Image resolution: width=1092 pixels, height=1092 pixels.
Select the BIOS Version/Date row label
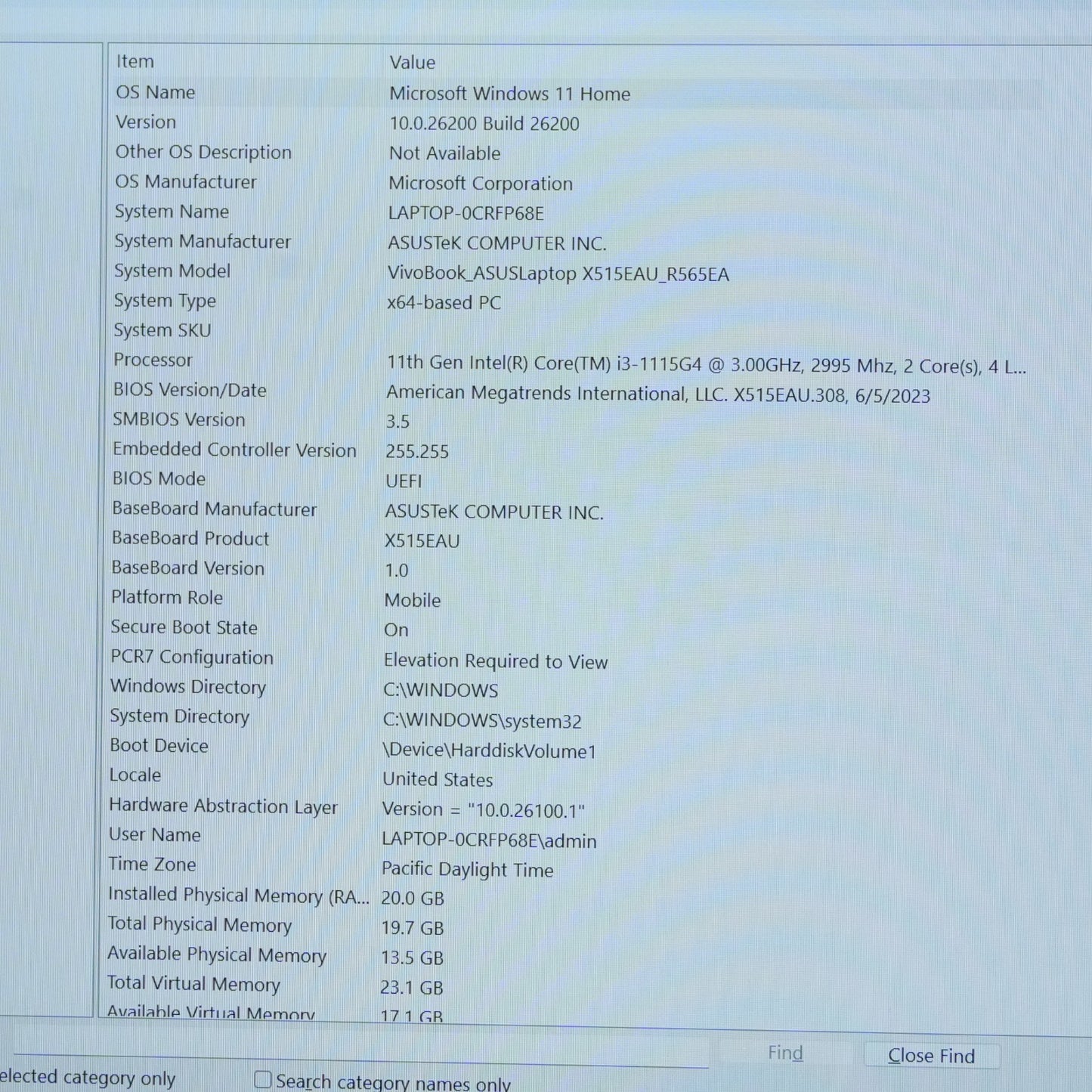pyautogui.click(x=190, y=390)
